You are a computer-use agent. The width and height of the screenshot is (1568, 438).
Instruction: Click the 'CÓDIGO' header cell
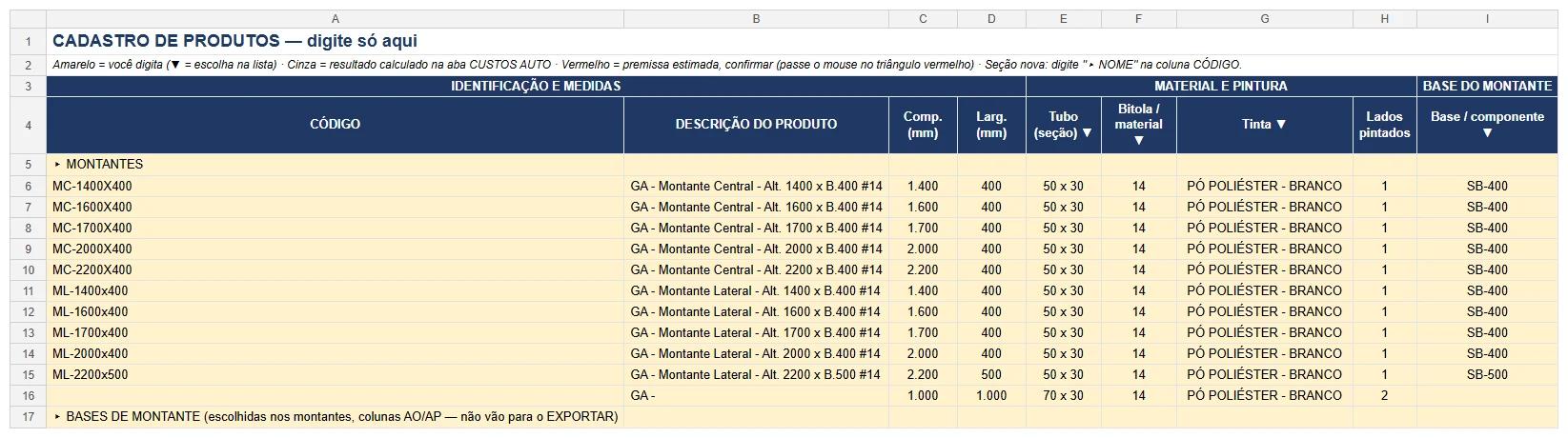335,125
